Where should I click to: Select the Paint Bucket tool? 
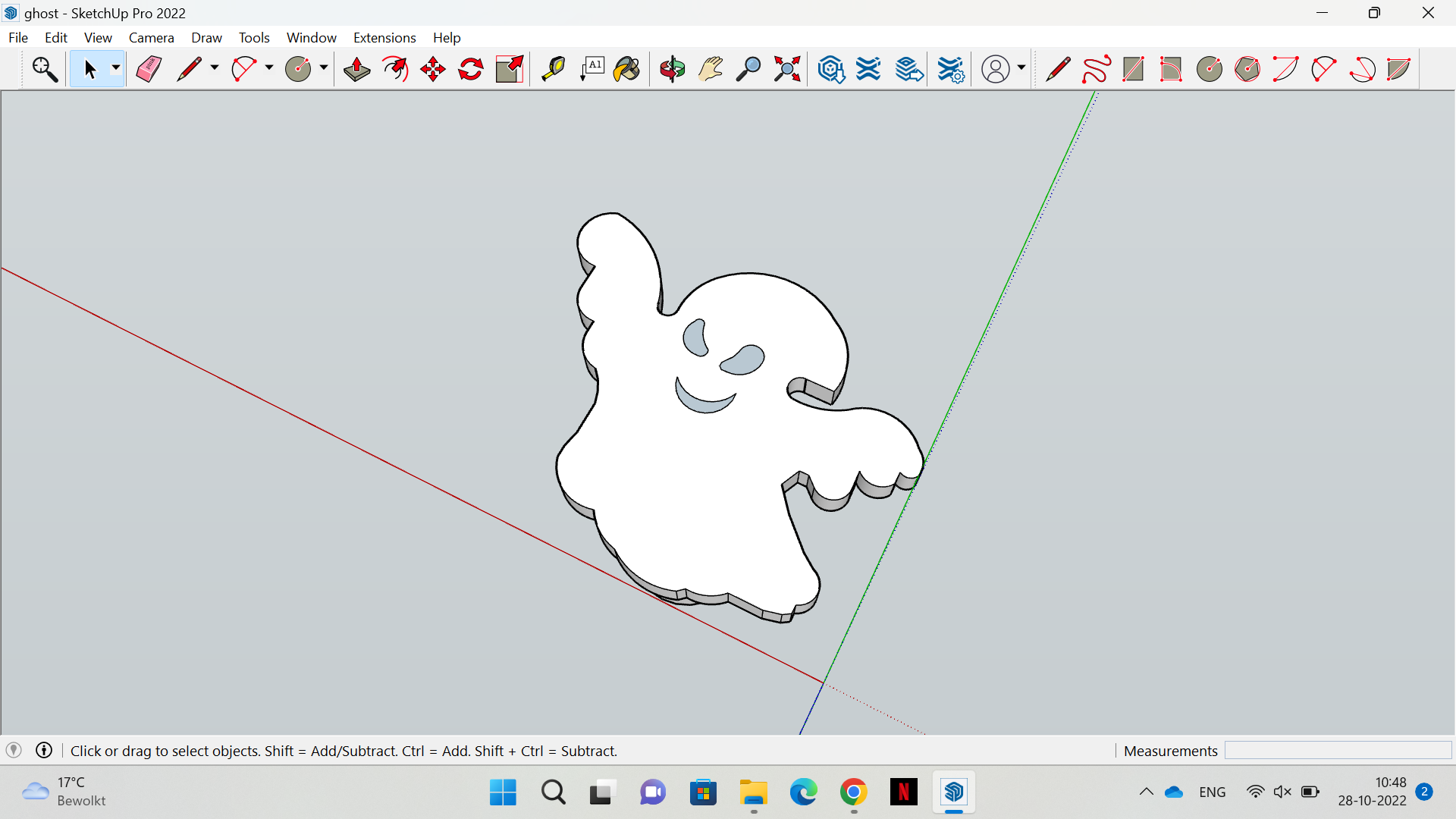(626, 69)
